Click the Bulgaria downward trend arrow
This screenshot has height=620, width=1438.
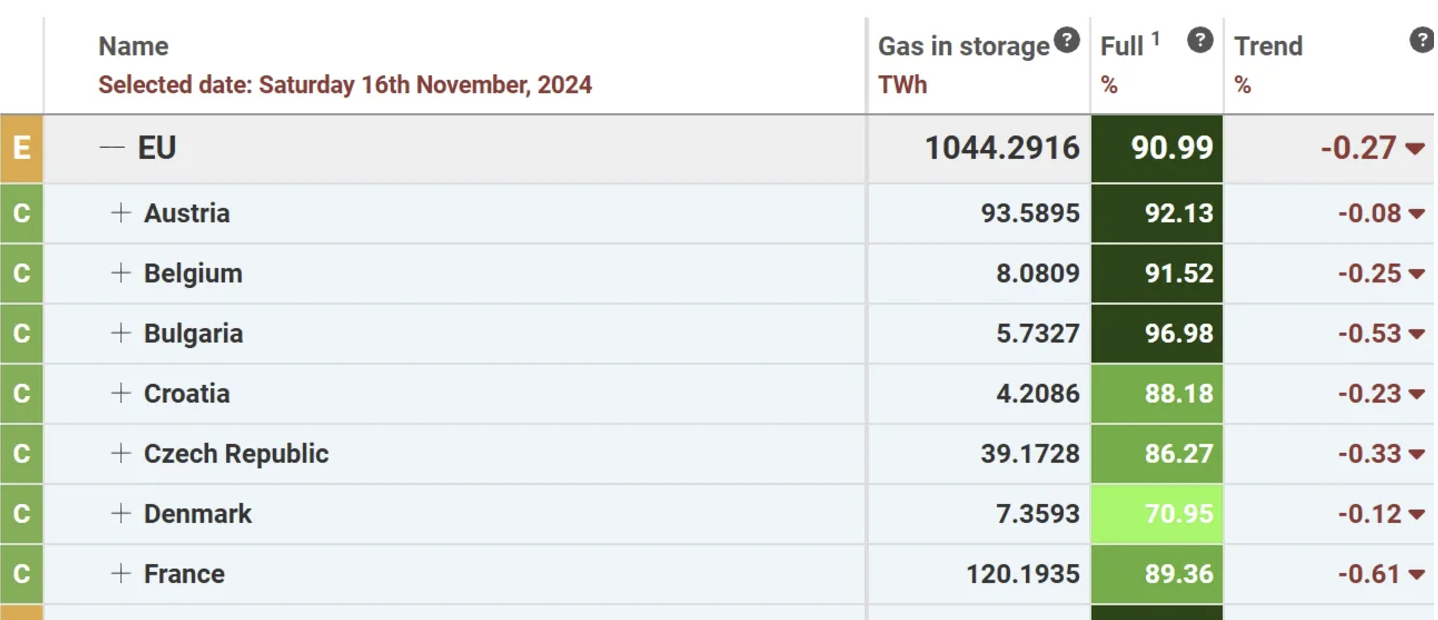(1416, 334)
